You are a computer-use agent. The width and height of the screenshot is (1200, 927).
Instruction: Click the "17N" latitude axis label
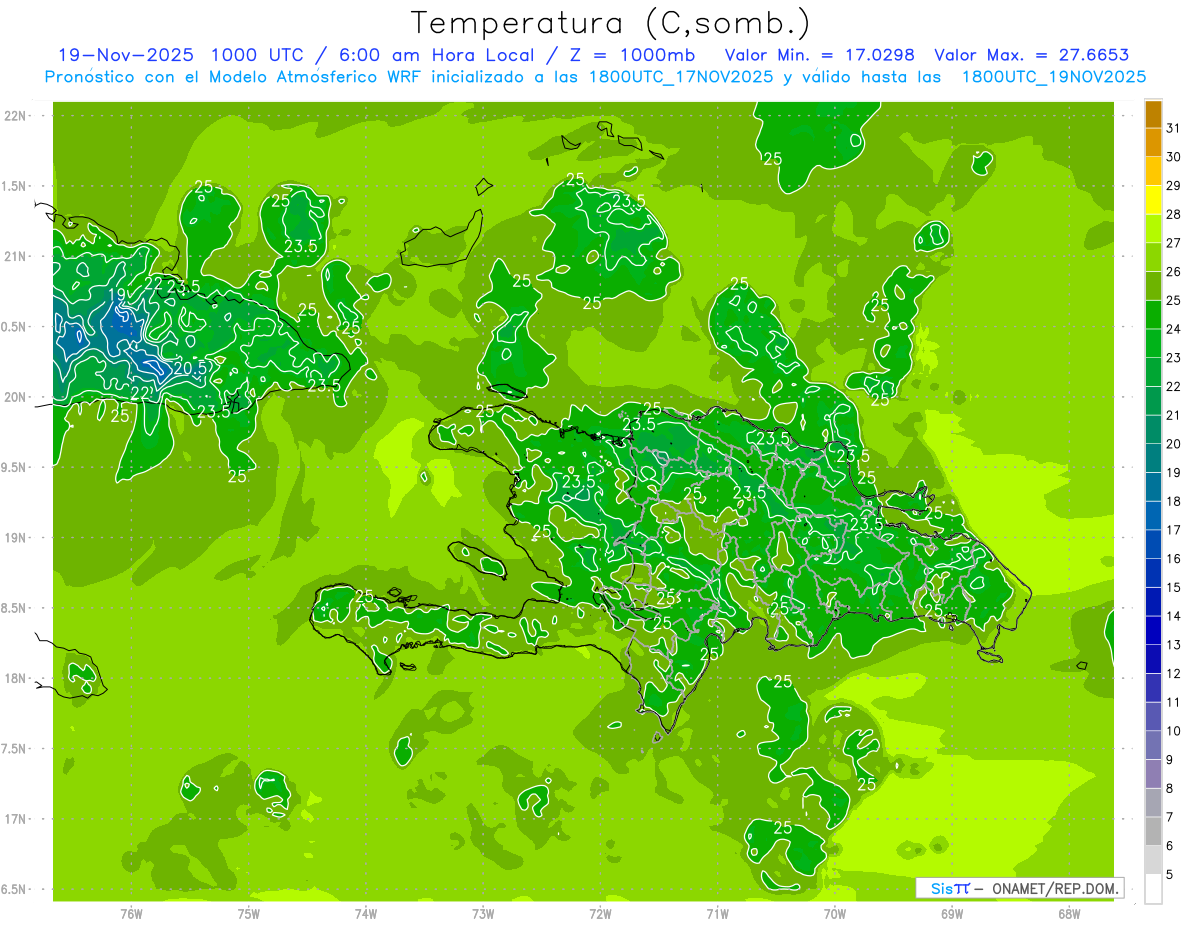click(x=15, y=819)
